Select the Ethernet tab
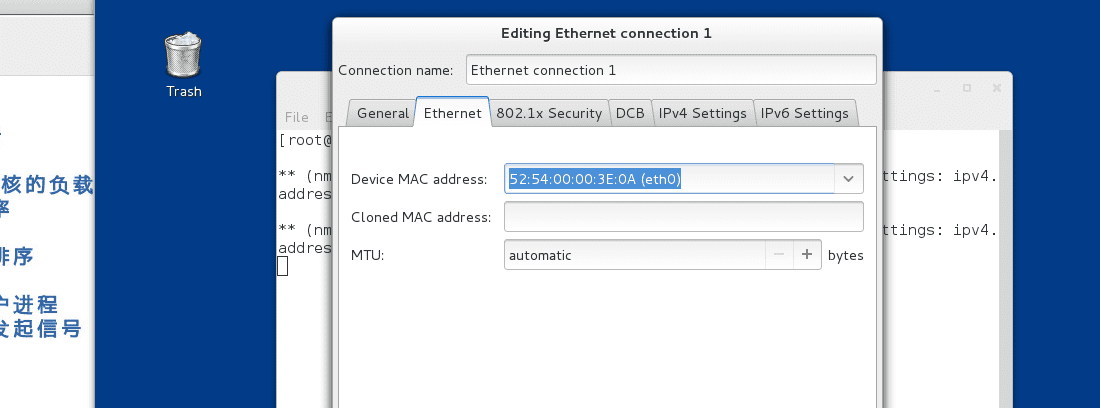This screenshot has height=408, width=1100. tap(452, 113)
